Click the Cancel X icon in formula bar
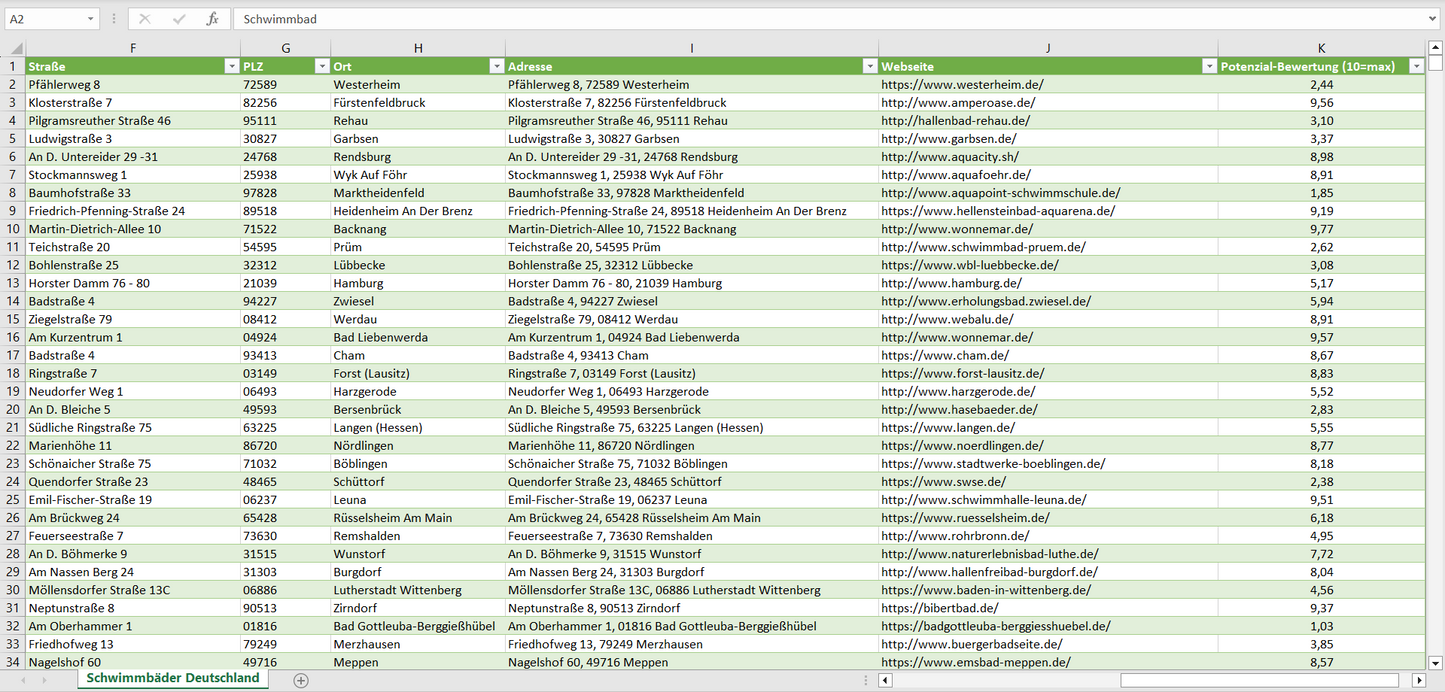Image resolution: width=1445 pixels, height=692 pixels. pos(145,19)
